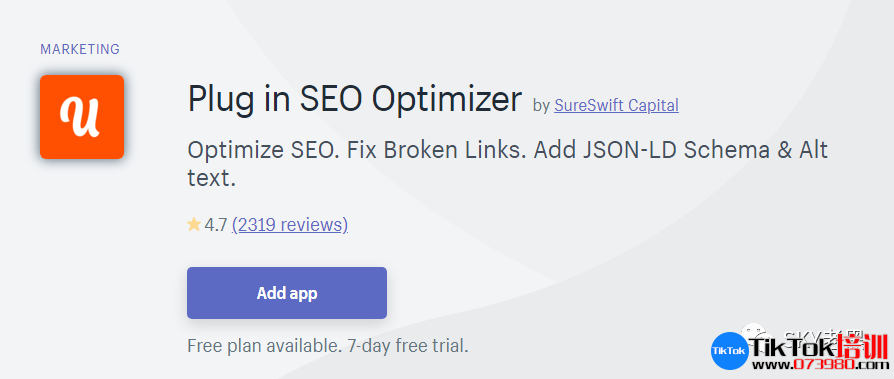The height and width of the screenshot is (379, 894).
Task: Click the 4.7 rating number
Action: (x=216, y=225)
